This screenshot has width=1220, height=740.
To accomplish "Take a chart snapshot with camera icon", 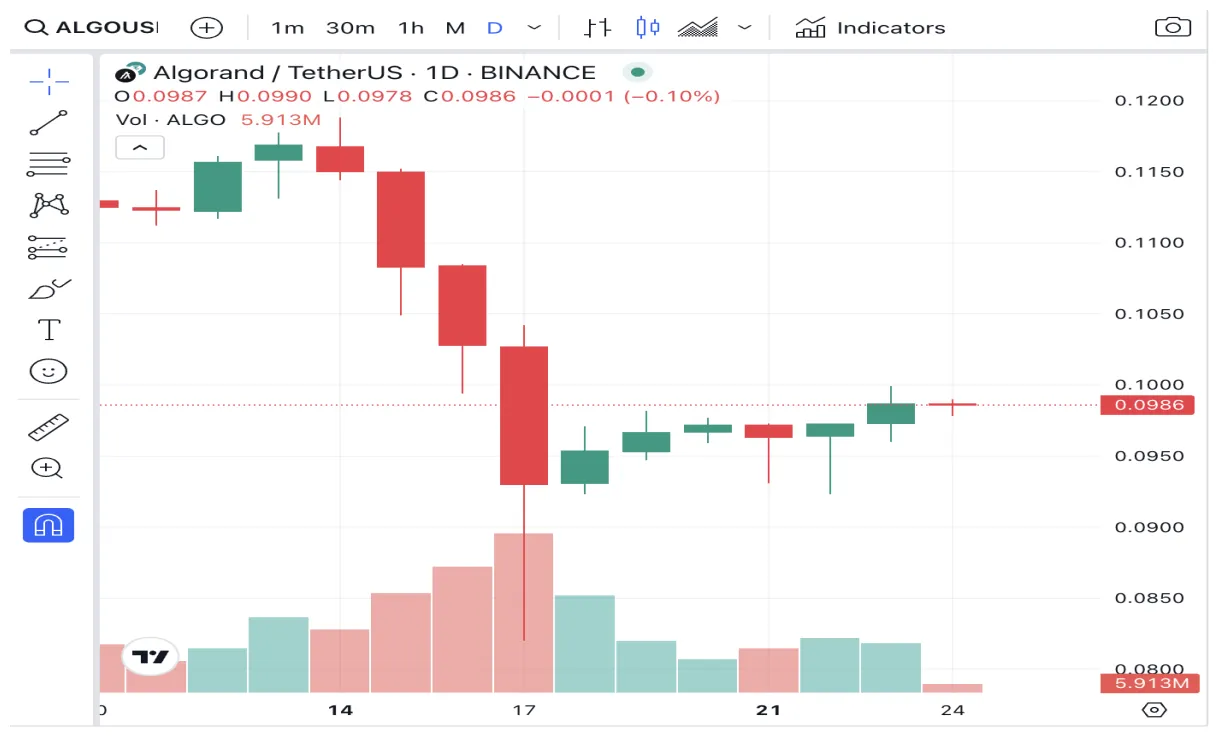I will (1172, 27).
